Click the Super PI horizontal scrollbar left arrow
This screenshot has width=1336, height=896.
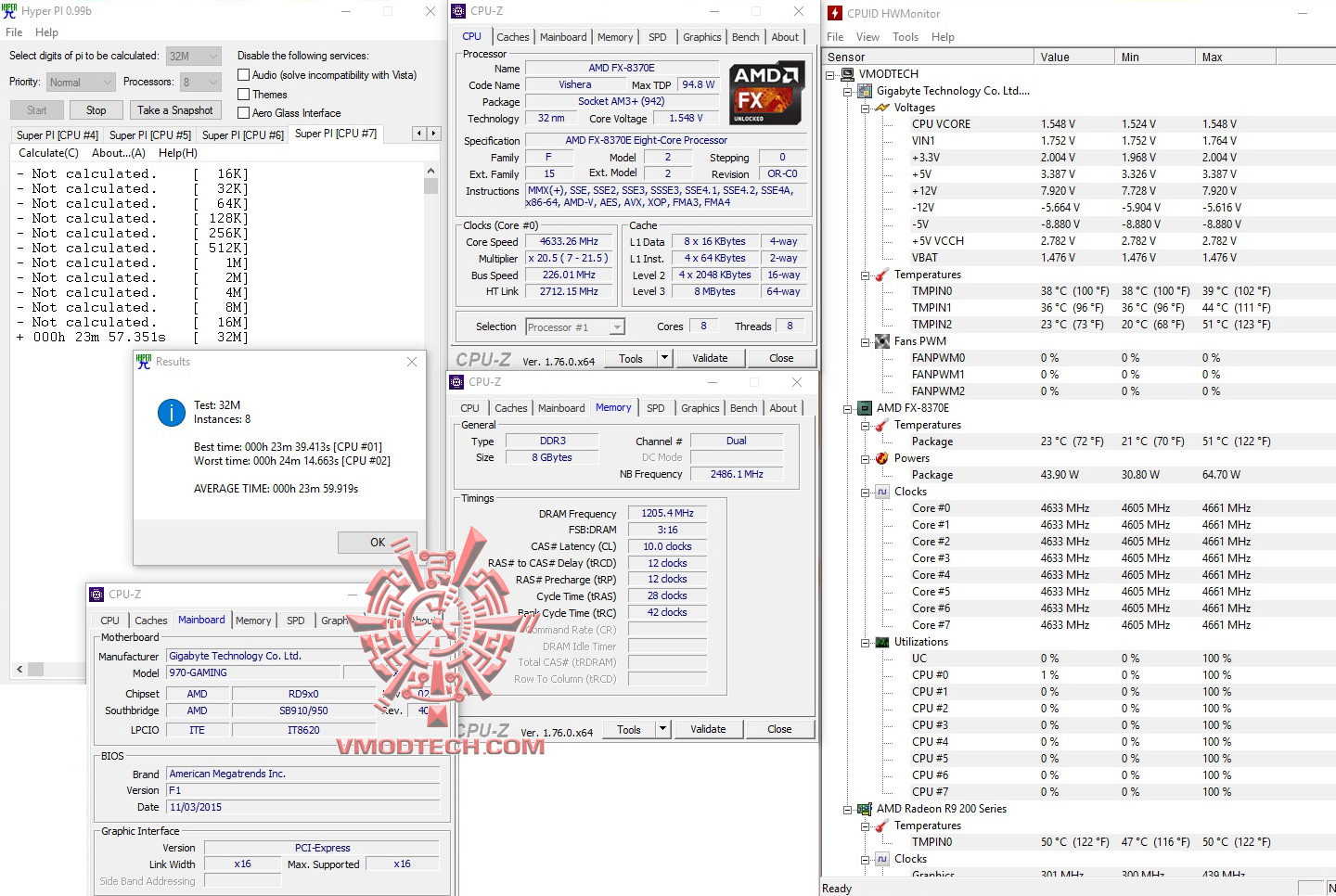pyautogui.click(x=19, y=669)
